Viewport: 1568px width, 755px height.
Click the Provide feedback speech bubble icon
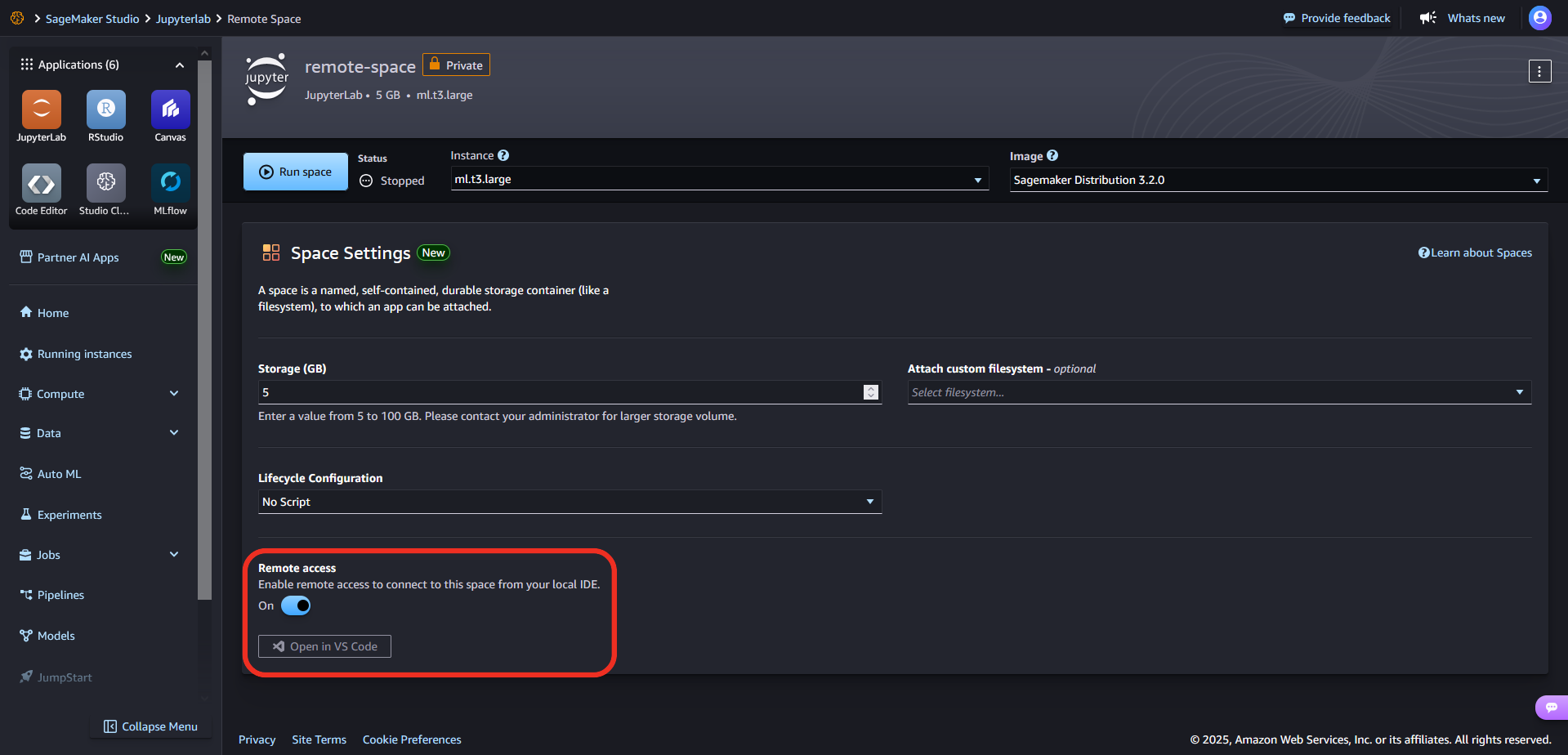point(1289,18)
